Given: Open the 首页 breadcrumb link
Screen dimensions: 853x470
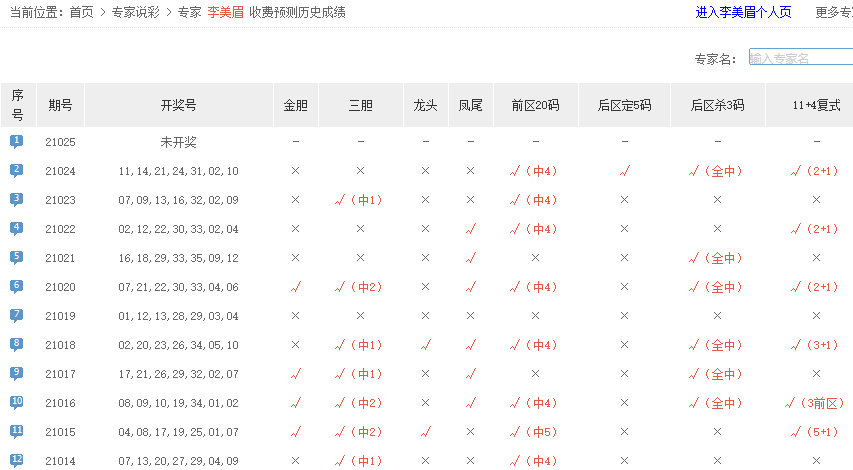Looking at the screenshot, I should 82,13.
